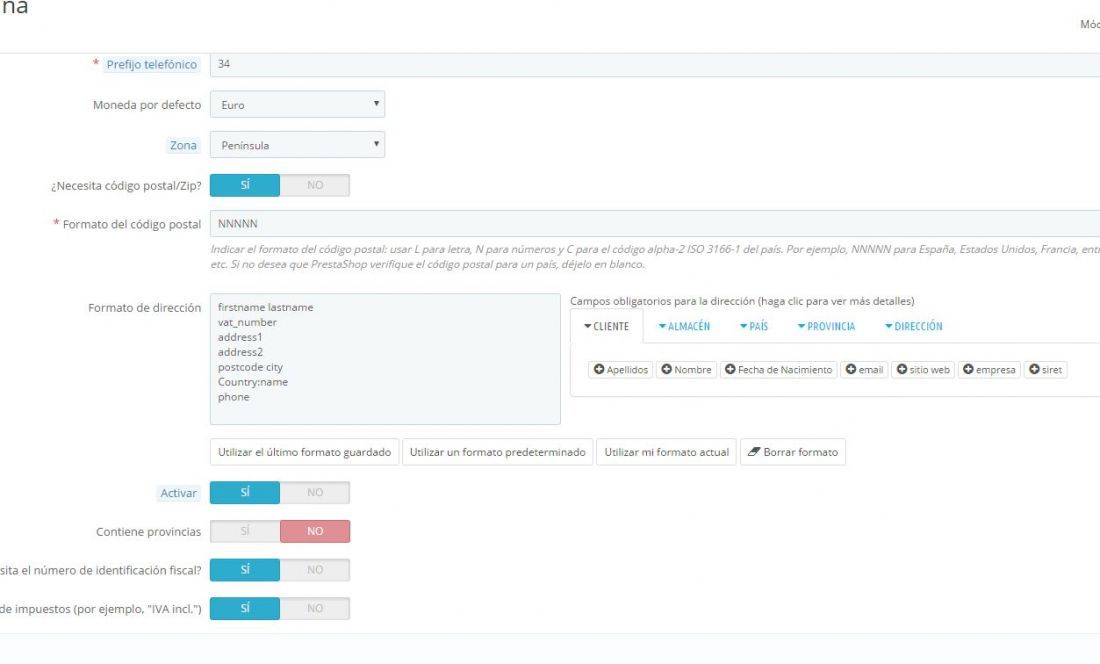
Task: Add the Fecha de Nacimiento field
Action: (779, 370)
